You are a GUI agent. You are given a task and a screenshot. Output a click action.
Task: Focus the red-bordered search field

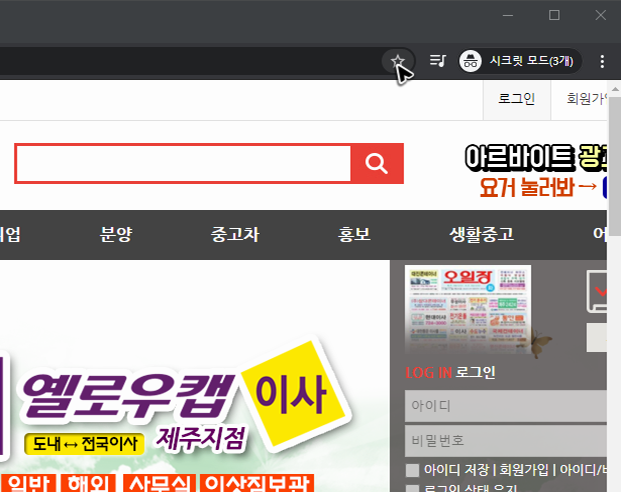[183, 163]
